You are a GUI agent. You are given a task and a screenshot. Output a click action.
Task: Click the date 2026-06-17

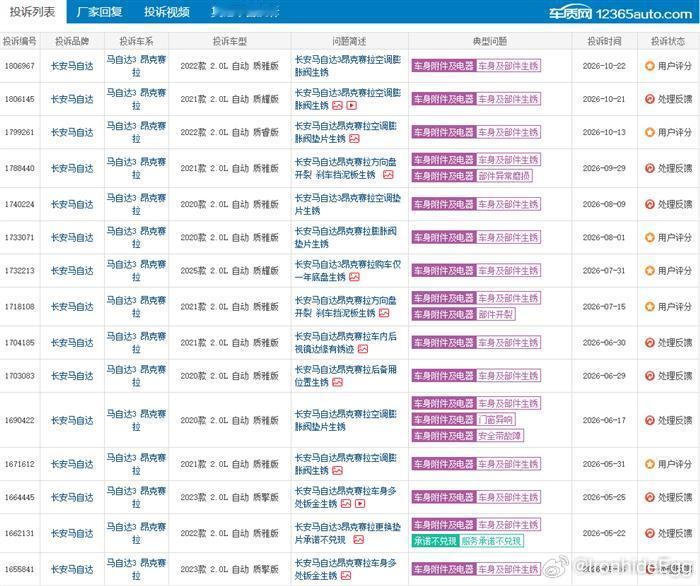click(x=604, y=420)
